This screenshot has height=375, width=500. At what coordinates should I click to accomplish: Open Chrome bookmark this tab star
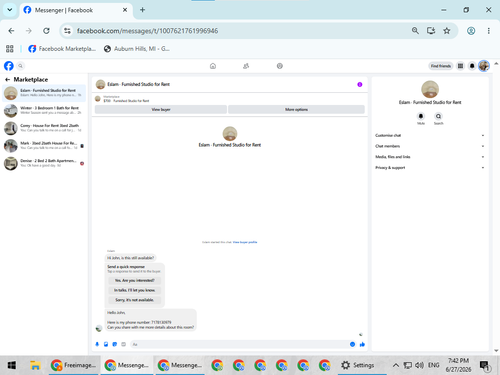point(447,31)
